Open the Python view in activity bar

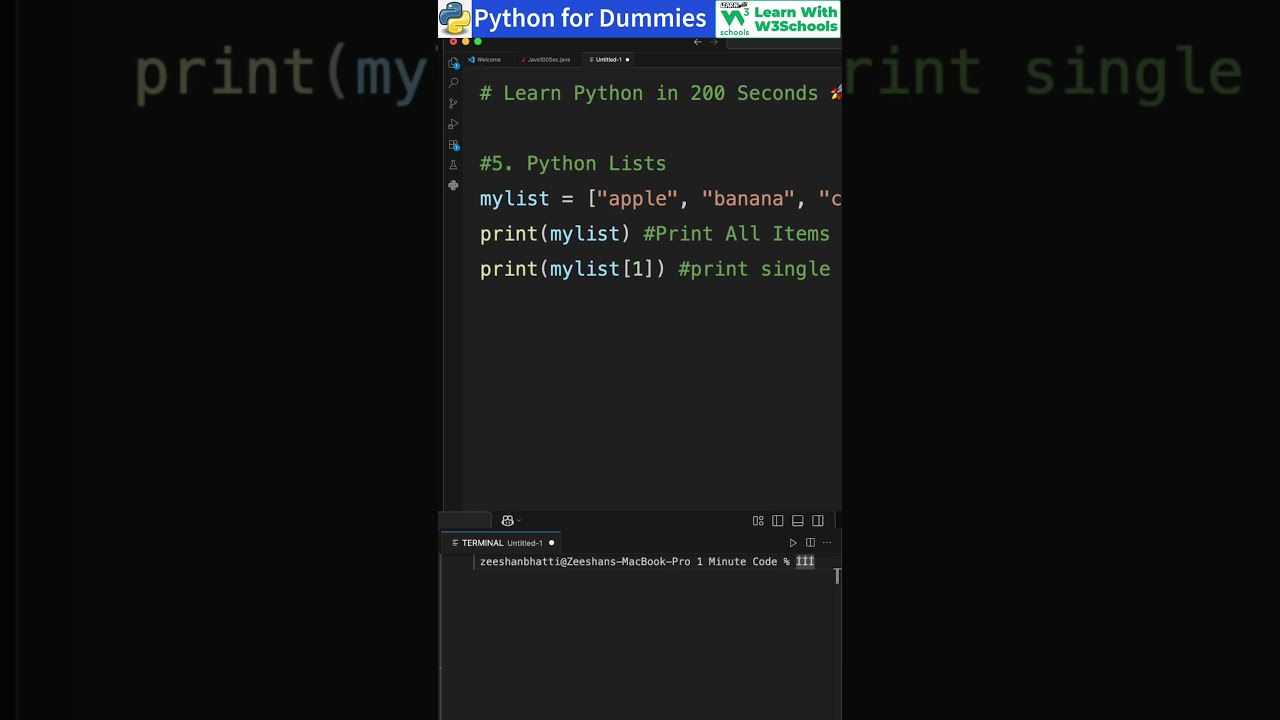pyautogui.click(x=453, y=185)
